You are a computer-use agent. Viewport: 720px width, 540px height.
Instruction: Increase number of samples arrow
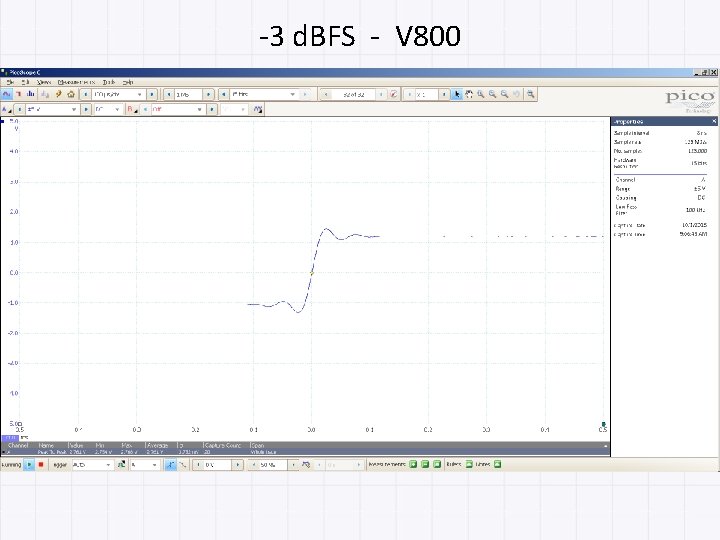(208, 94)
